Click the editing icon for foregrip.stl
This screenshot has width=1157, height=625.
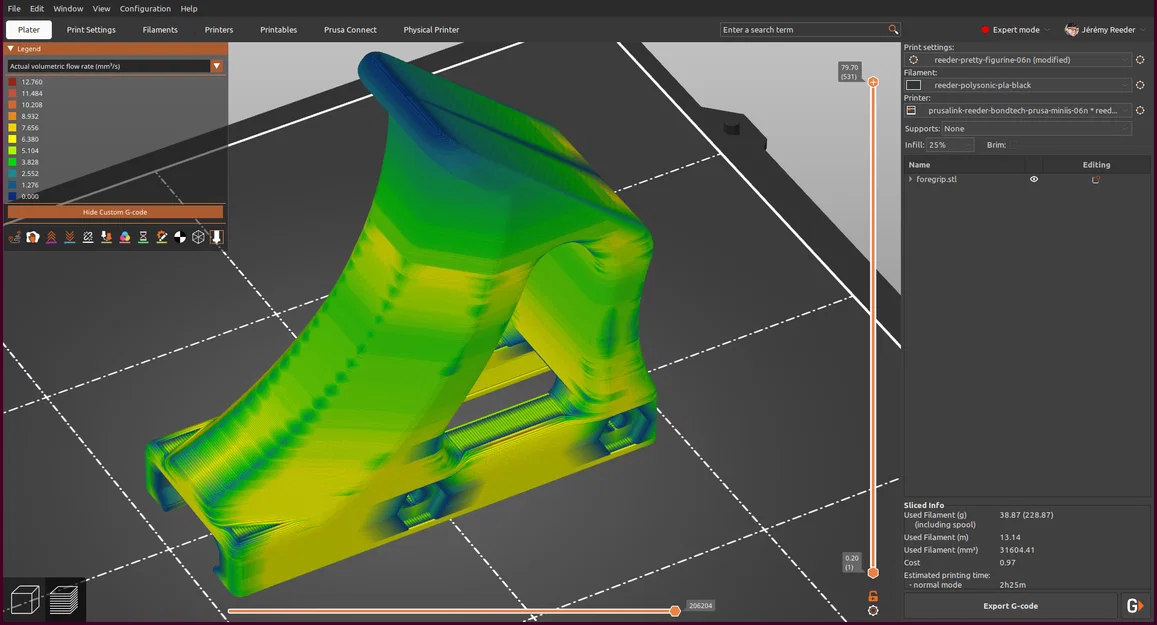(x=1096, y=179)
